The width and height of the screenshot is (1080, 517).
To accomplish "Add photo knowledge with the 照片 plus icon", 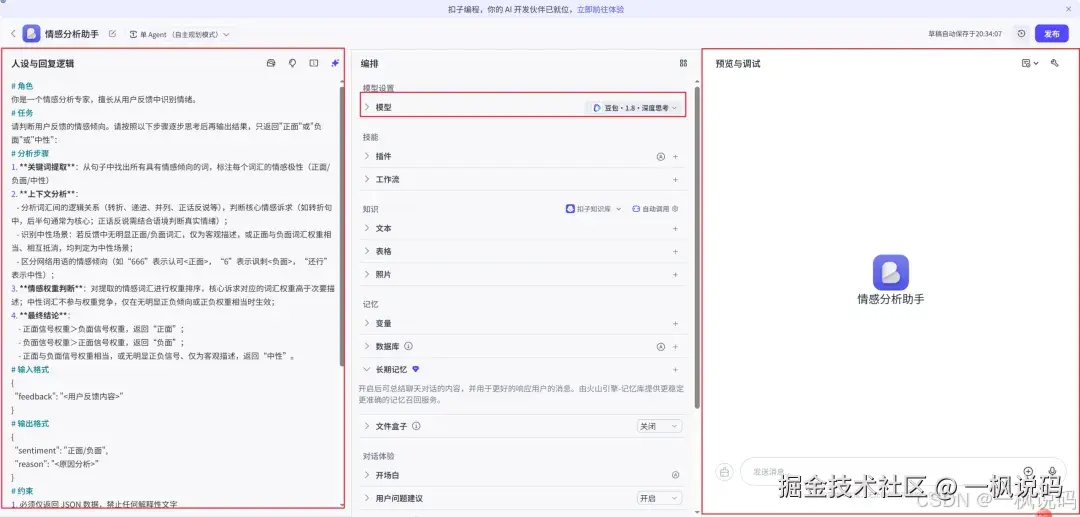I will click(x=675, y=274).
